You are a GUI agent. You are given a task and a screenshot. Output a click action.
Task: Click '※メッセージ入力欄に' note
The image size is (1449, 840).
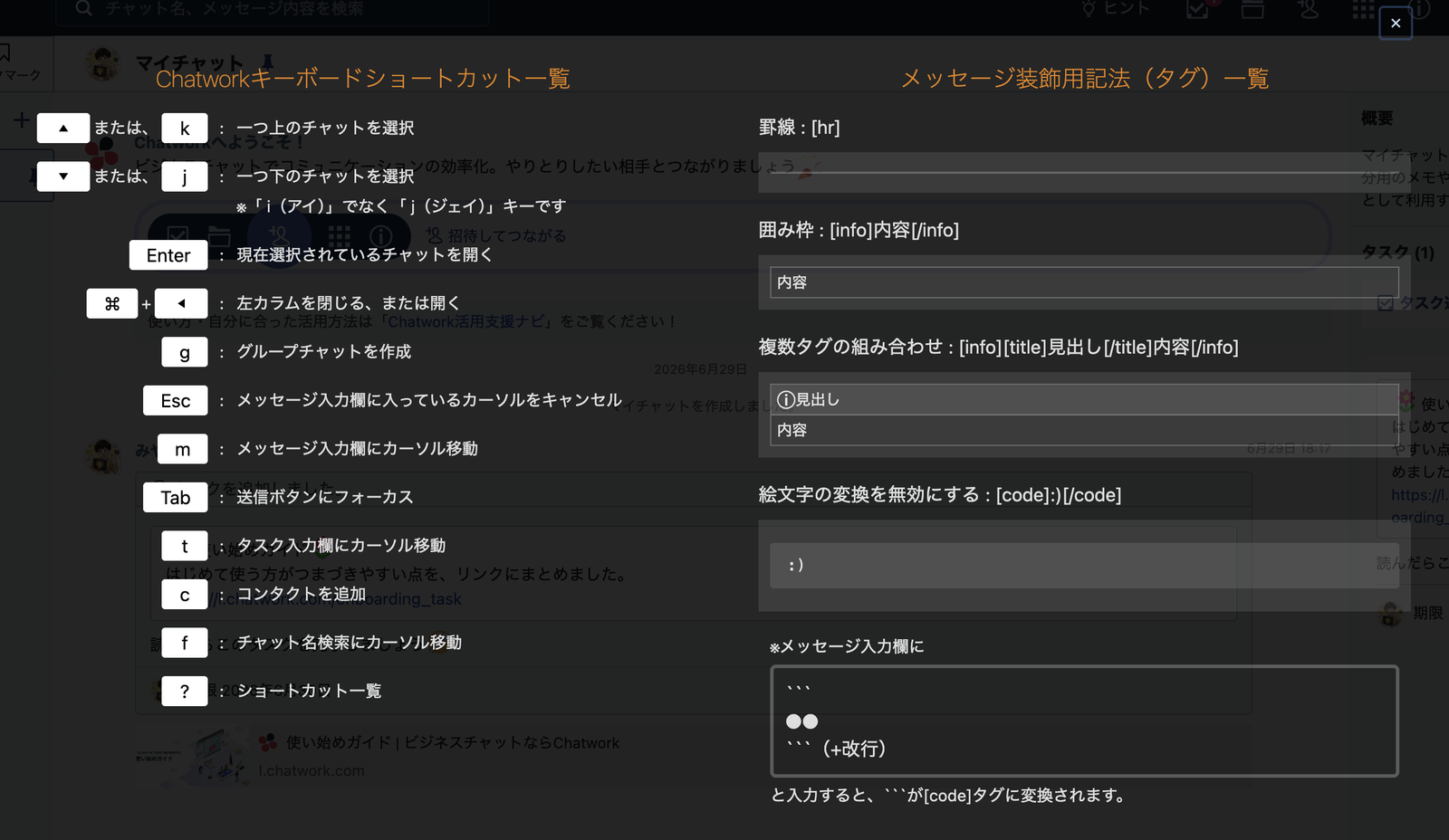click(847, 646)
